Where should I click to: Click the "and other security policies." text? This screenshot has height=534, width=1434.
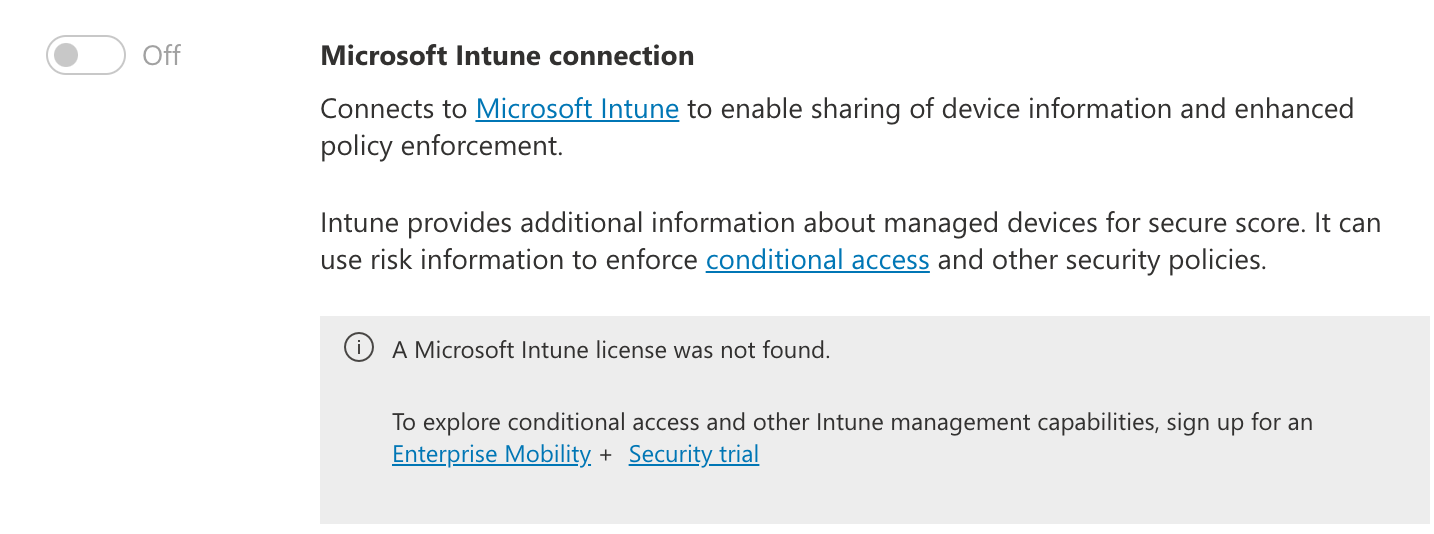[1102, 260]
